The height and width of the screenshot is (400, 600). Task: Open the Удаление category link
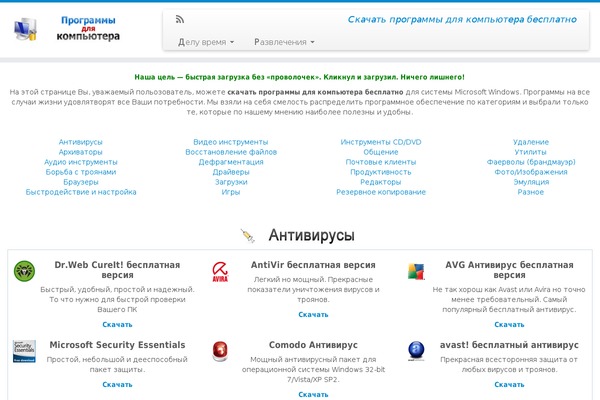tap(531, 142)
